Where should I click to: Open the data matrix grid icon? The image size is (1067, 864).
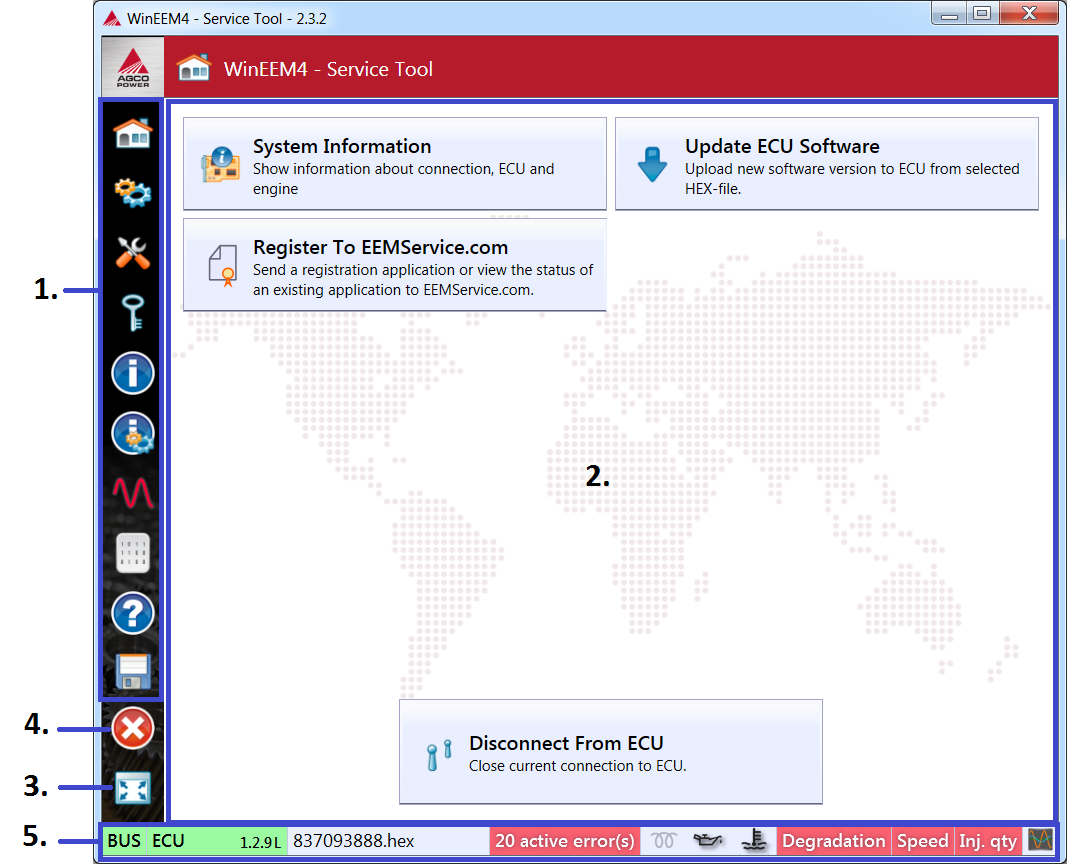point(132,553)
